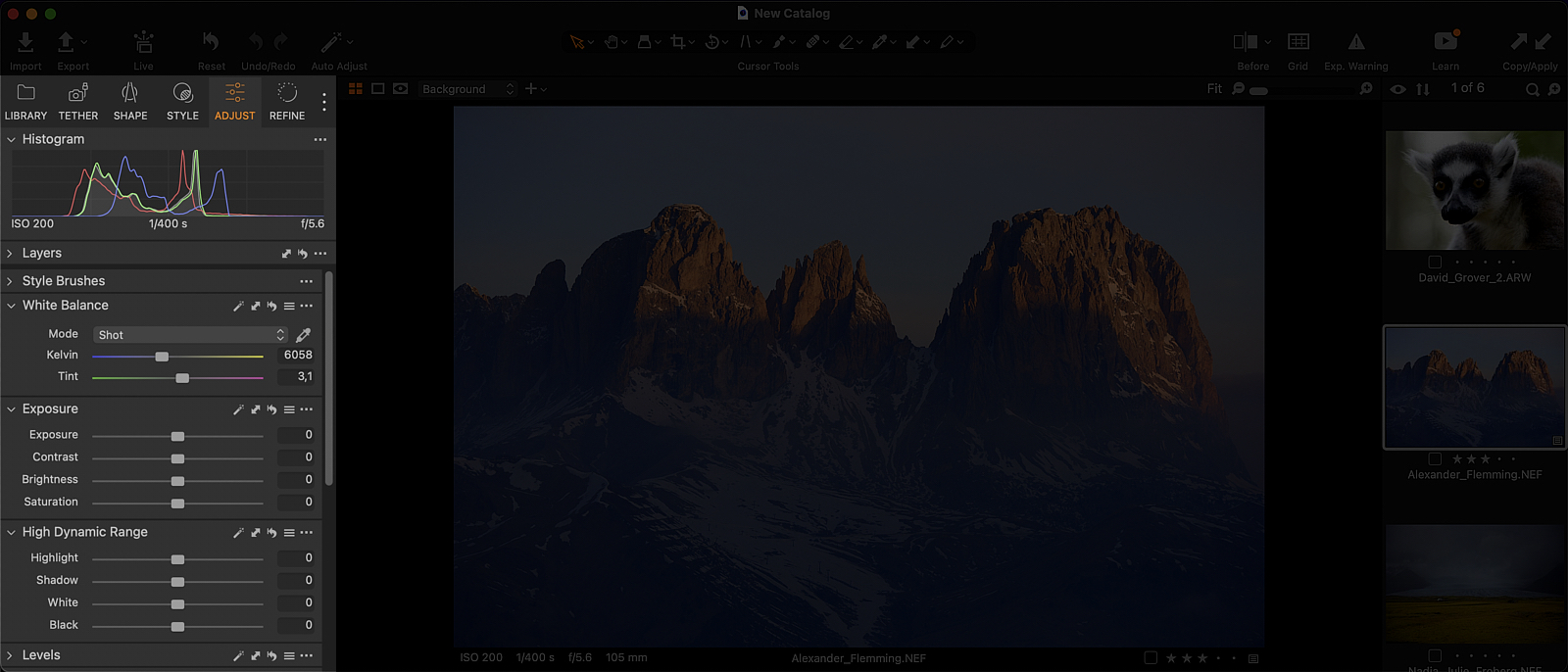
Task: Open the Learn panel
Action: [1446, 41]
